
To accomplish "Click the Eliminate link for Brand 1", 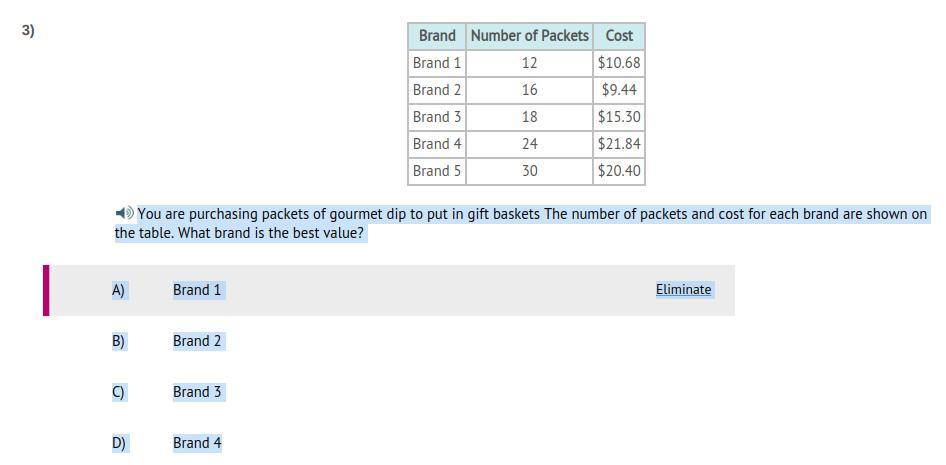I will pyautogui.click(x=684, y=289).
